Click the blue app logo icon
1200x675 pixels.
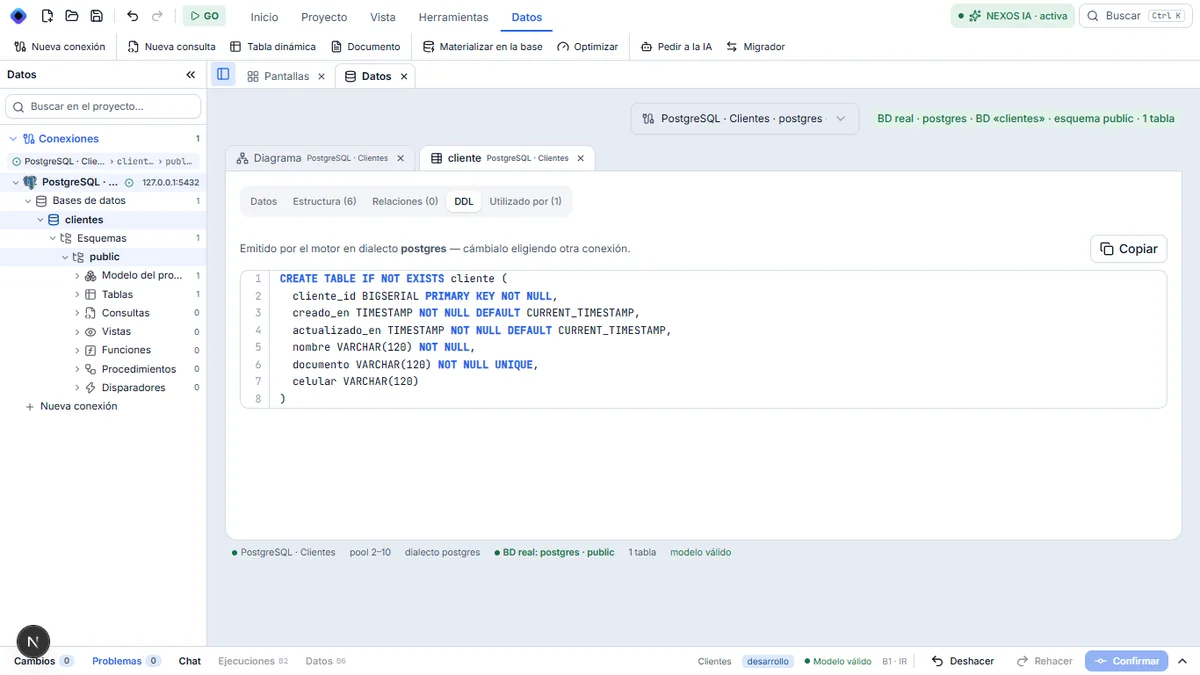pyautogui.click(x=18, y=16)
